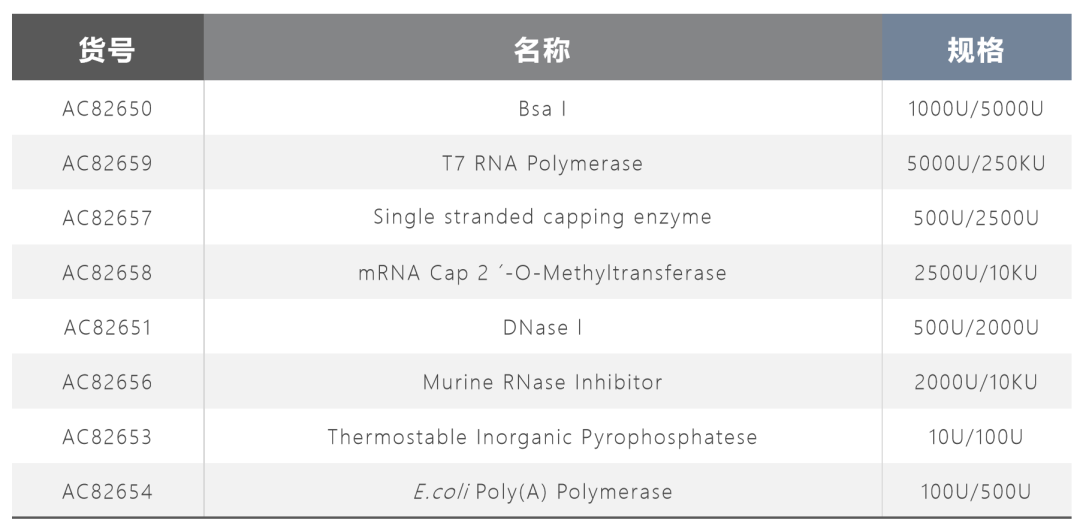Click the 5000U/250KU specification cell

pos(975,163)
